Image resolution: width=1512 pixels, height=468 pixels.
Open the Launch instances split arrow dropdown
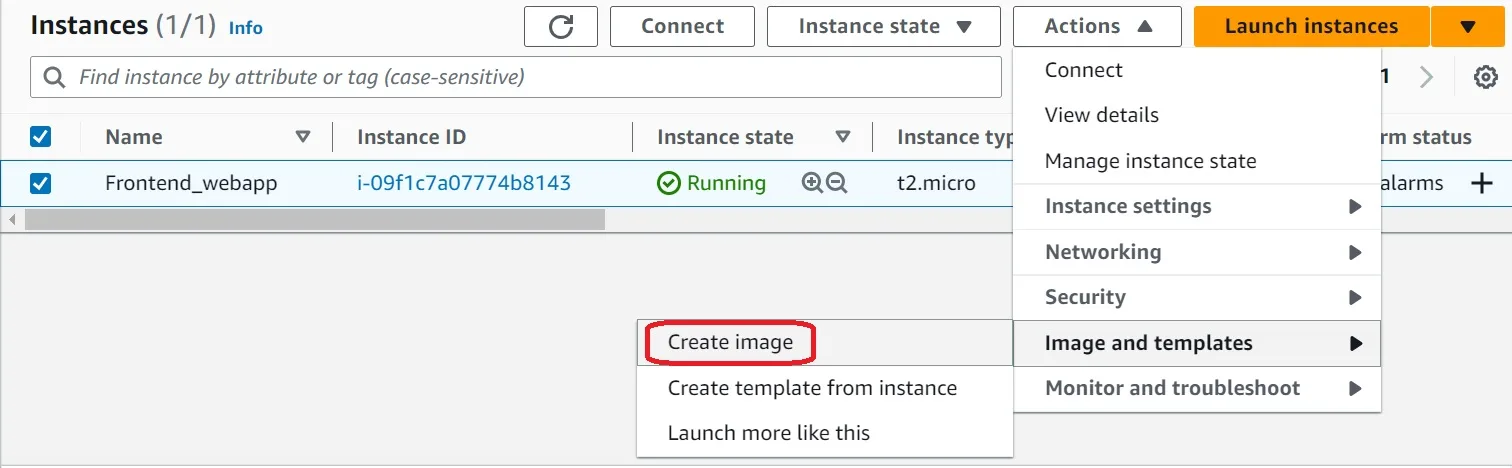tap(1467, 26)
